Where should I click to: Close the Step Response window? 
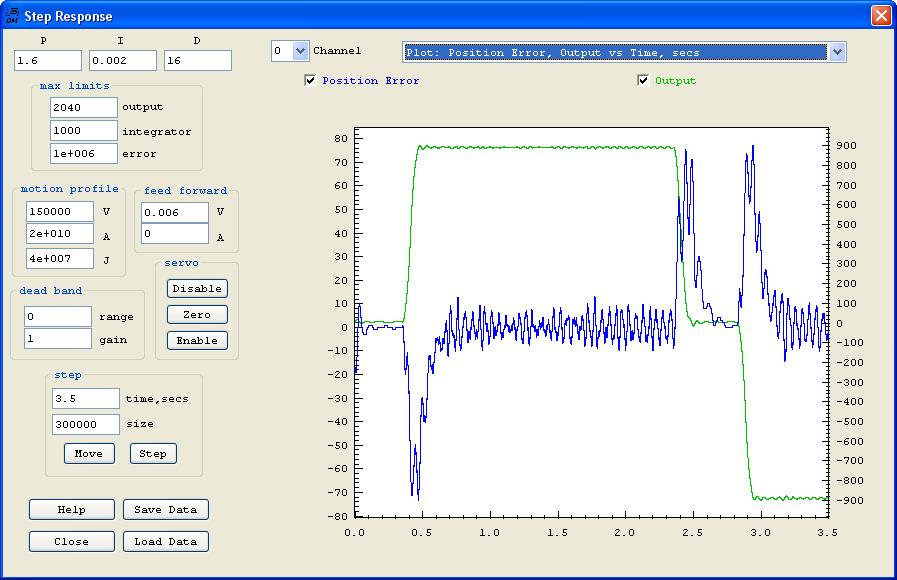(x=880, y=16)
